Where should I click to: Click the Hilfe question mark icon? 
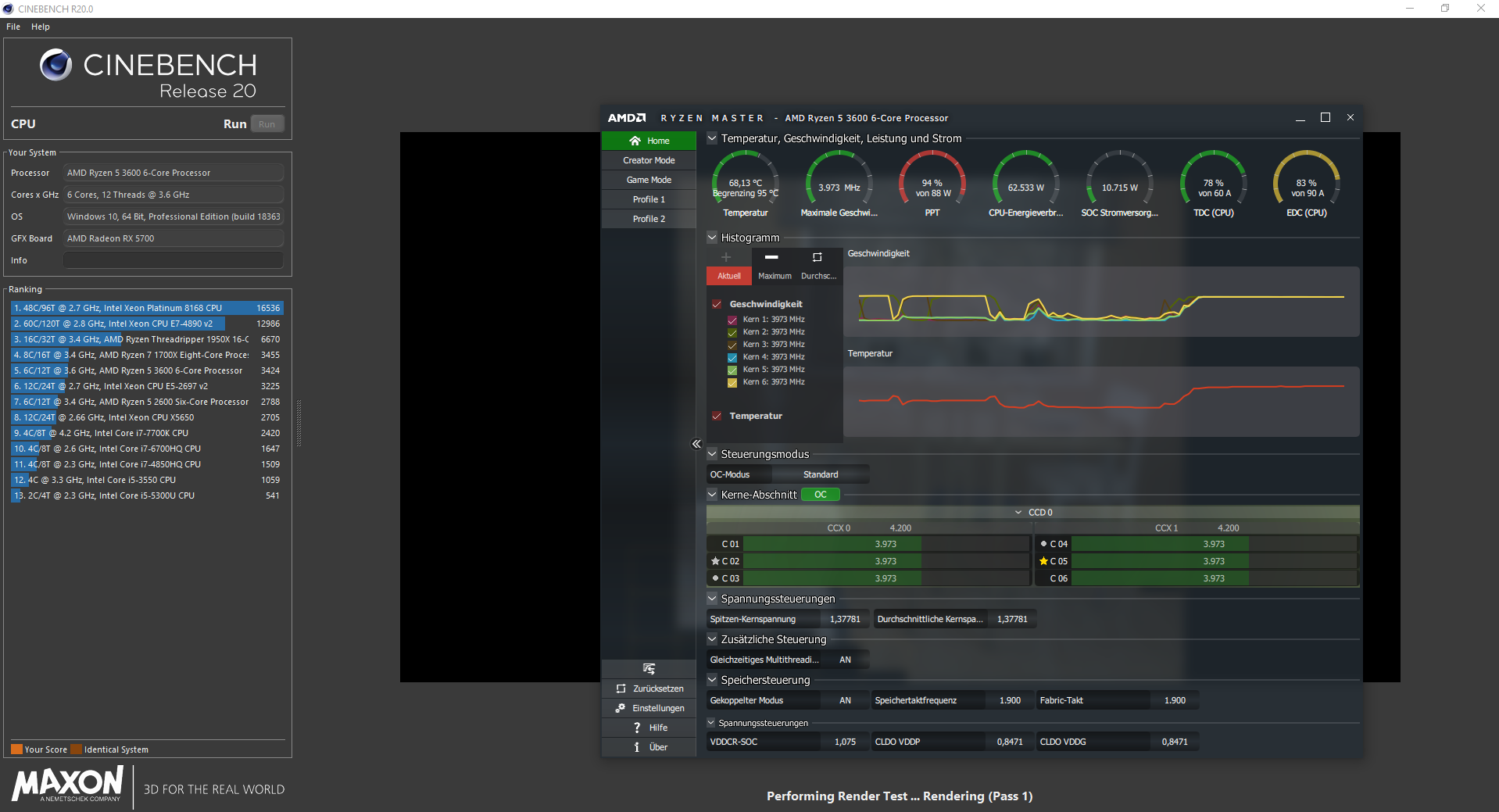(637, 728)
